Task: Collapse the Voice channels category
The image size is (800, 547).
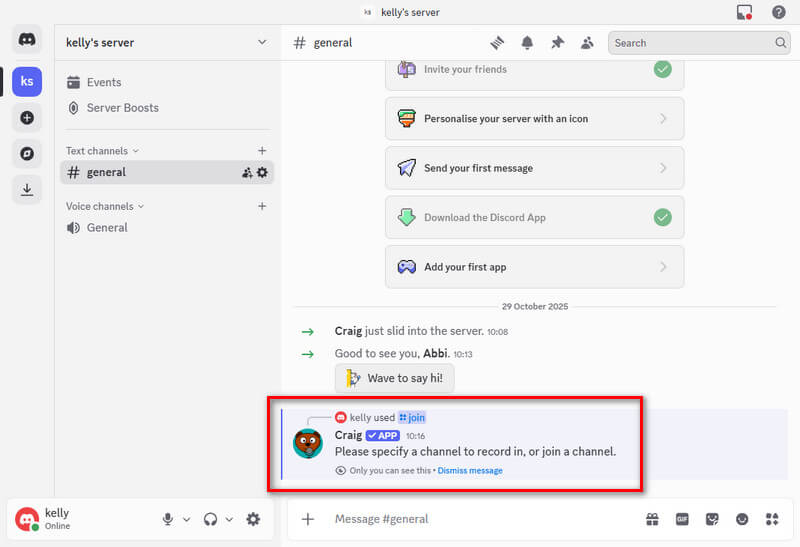Action: pyautogui.click(x=105, y=207)
